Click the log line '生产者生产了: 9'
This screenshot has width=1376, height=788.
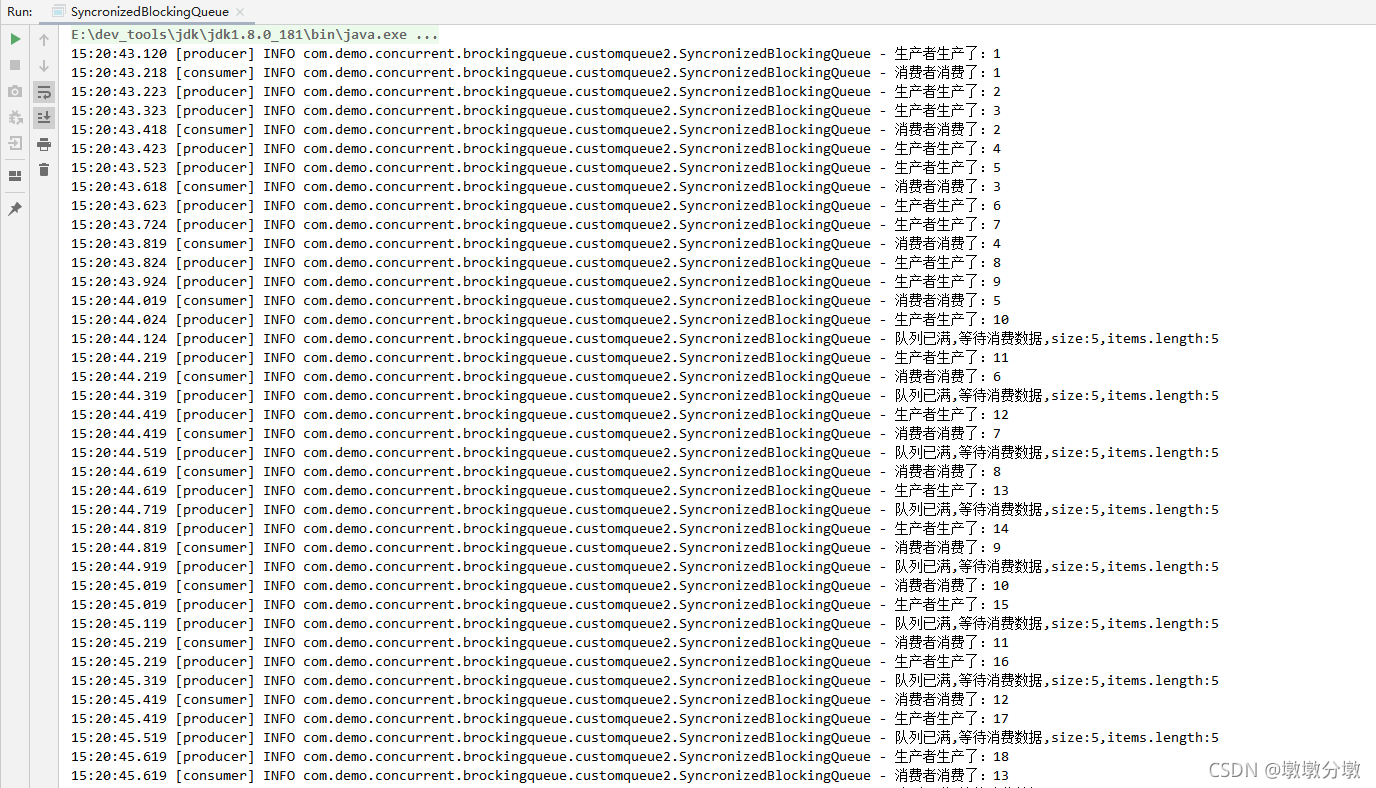[535, 282]
